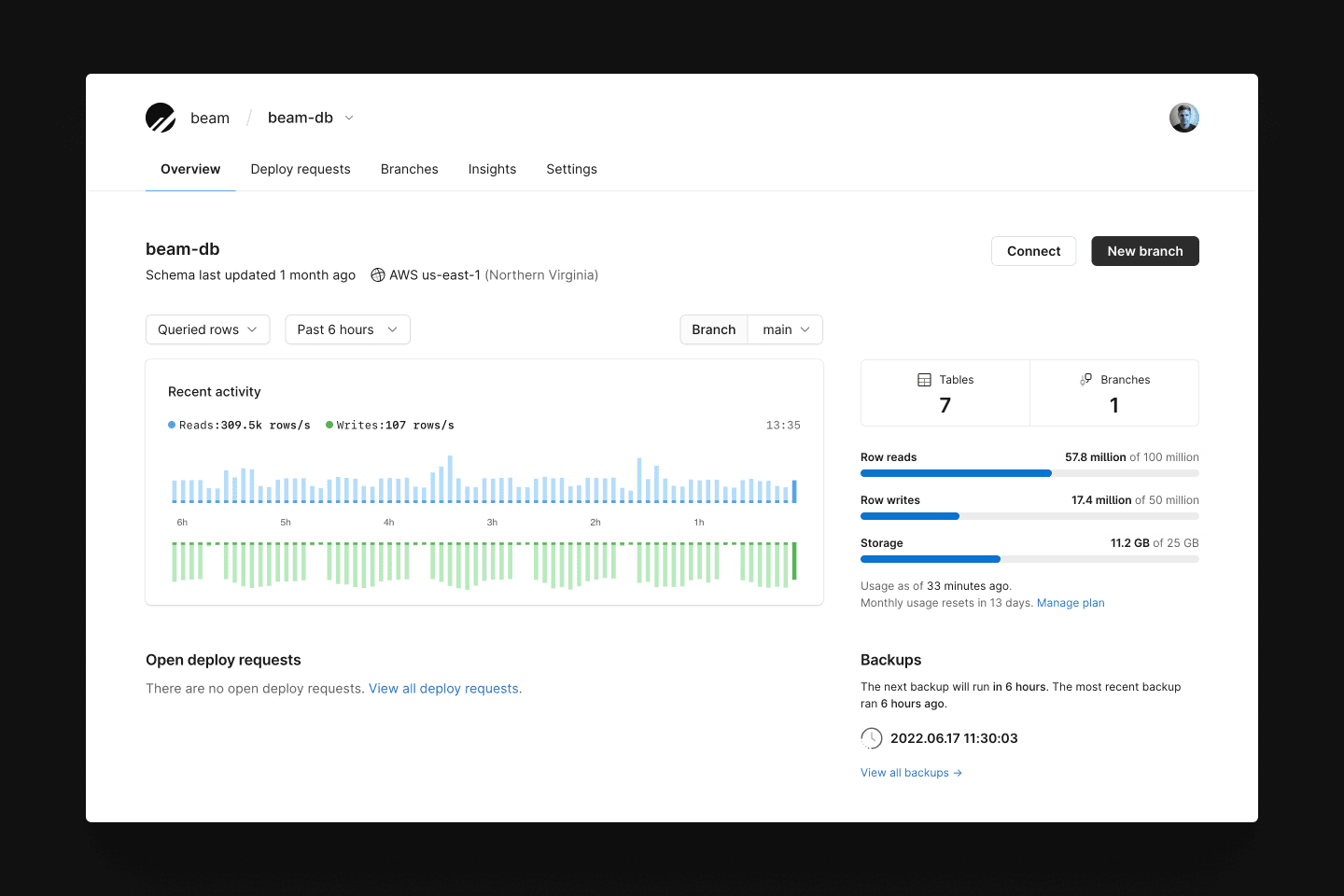Click the blue Reads legend dot
The height and width of the screenshot is (896, 1344).
tap(172, 426)
